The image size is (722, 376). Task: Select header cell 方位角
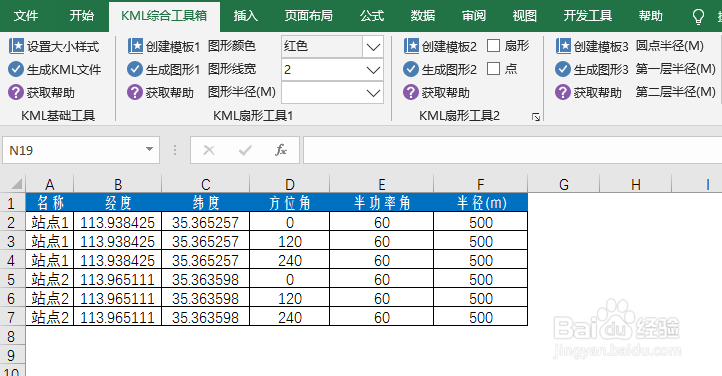[290, 202]
